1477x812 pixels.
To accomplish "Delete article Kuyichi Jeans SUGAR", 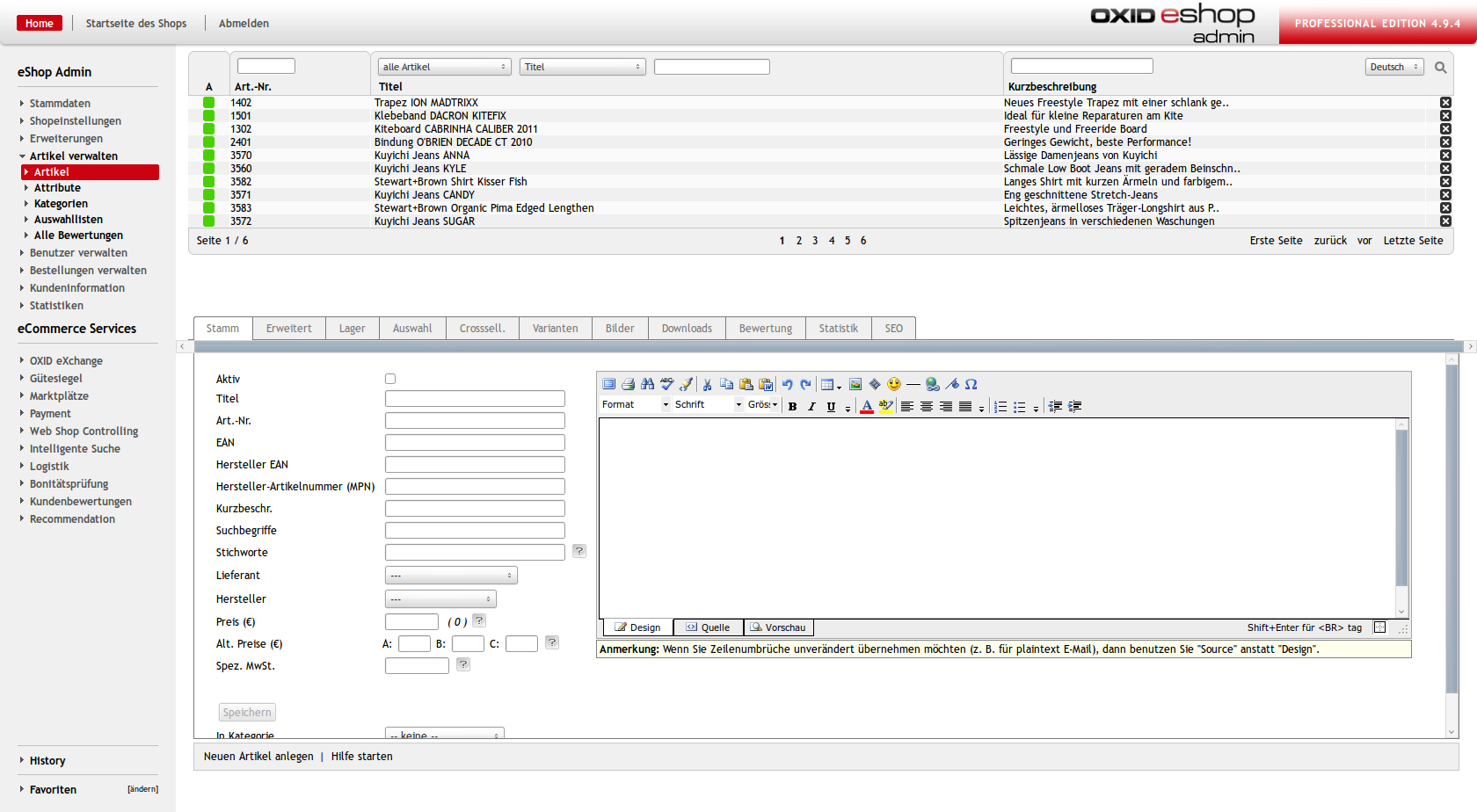I will pos(1445,221).
